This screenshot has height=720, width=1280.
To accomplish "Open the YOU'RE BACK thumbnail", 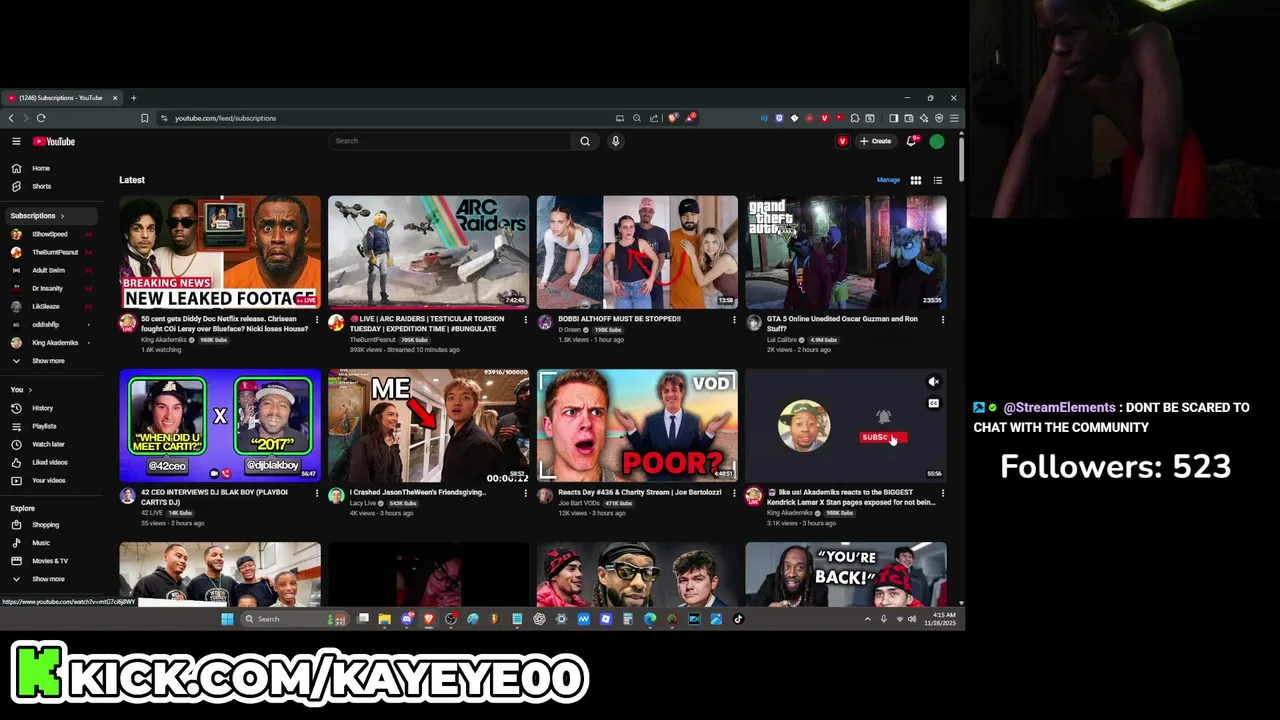I will click(846, 574).
